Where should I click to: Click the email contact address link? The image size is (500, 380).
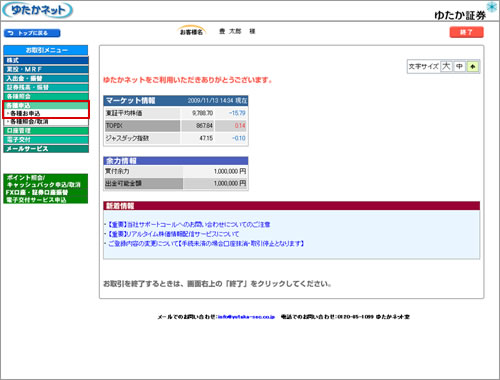click(246, 317)
